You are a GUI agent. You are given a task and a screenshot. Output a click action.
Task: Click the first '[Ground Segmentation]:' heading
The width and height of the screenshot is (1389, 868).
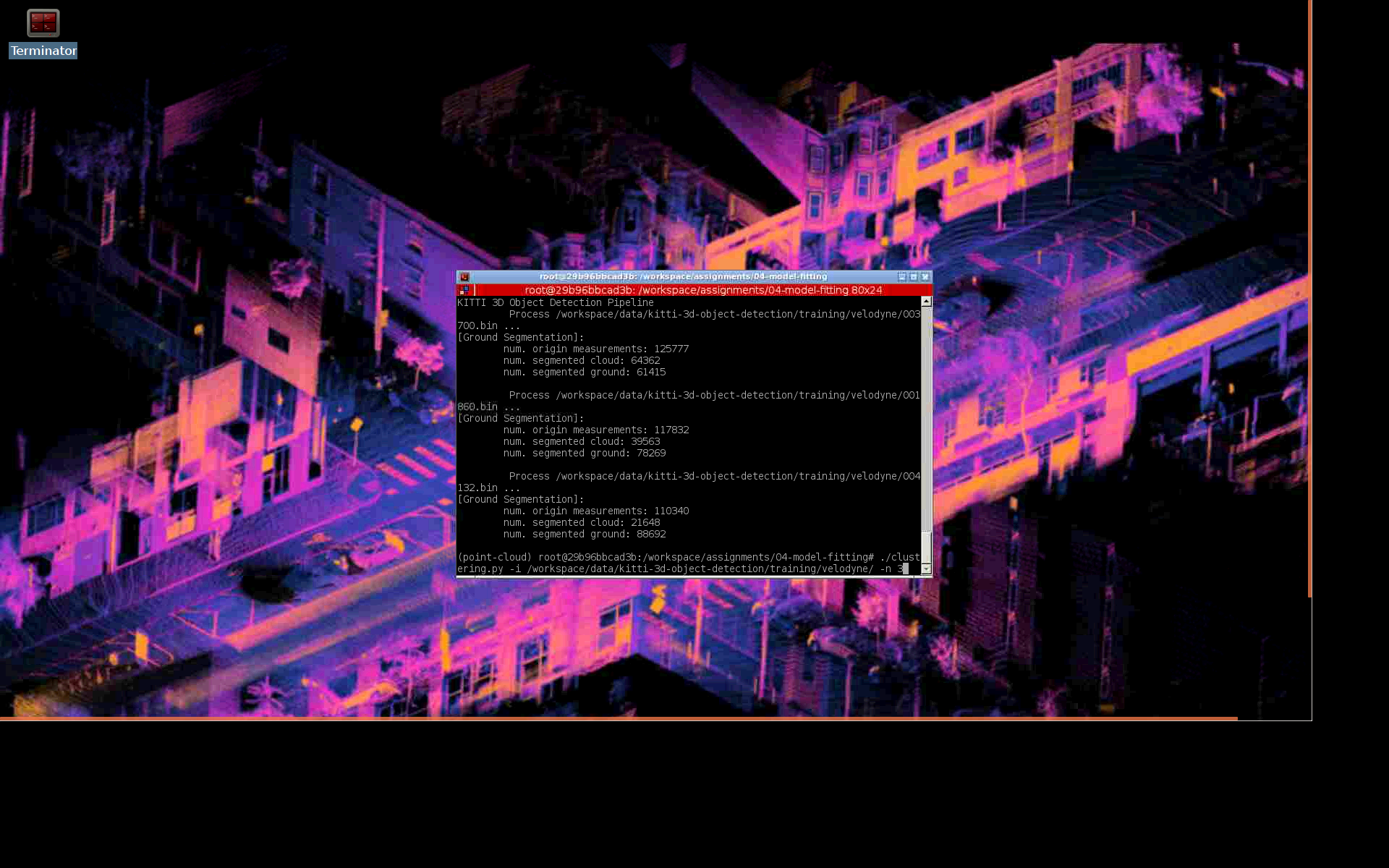click(x=520, y=338)
